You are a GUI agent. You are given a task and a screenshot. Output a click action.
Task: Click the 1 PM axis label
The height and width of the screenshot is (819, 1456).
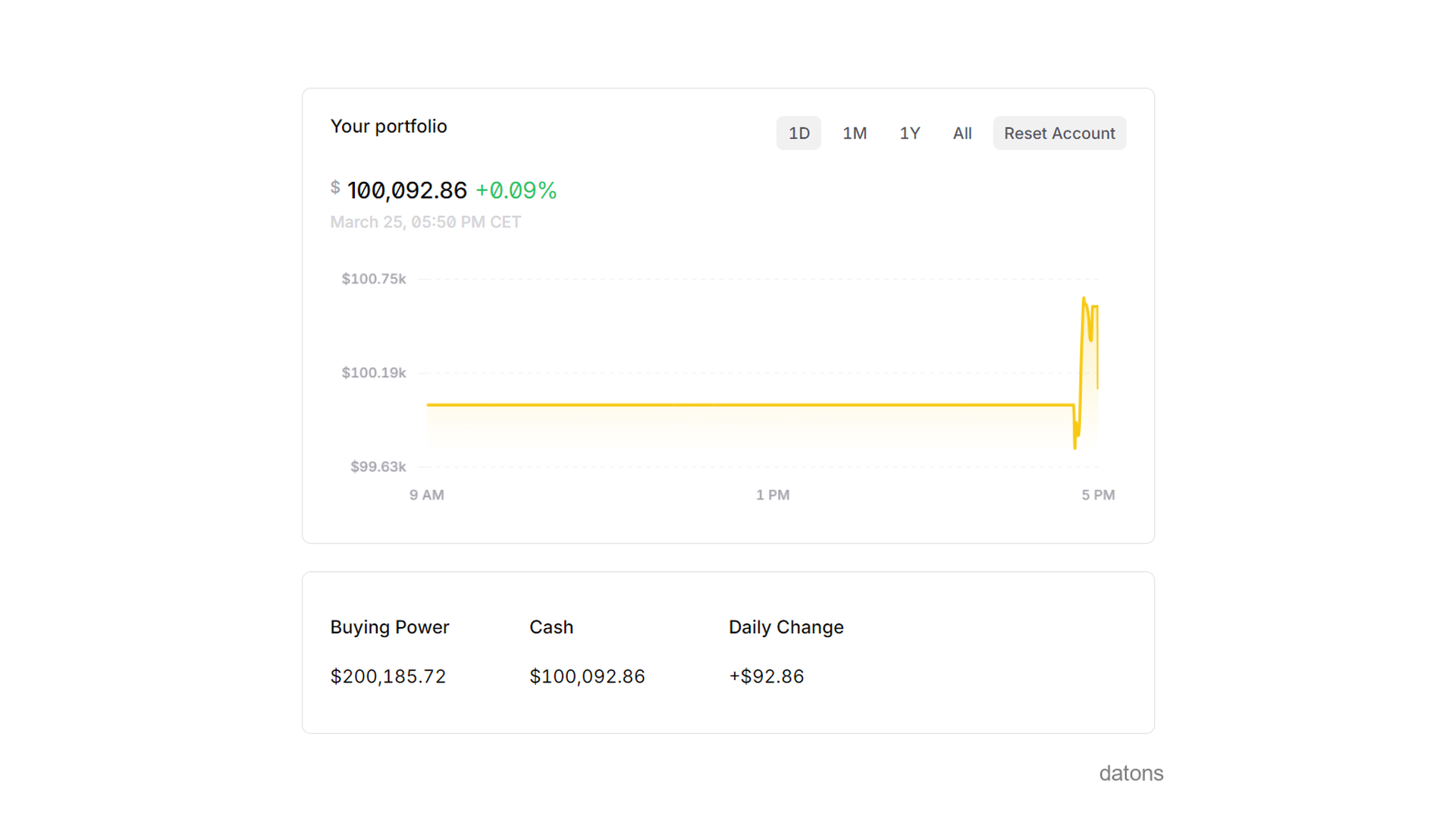tap(772, 494)
